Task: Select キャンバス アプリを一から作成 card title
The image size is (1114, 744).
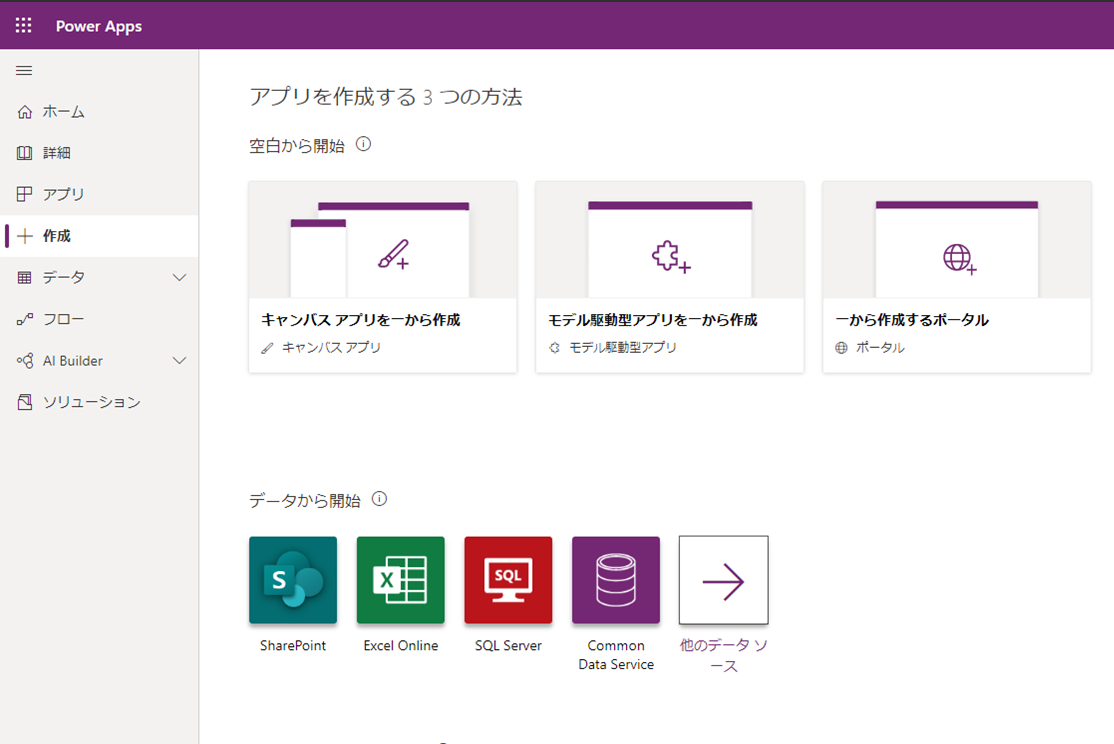Action: 361,320
